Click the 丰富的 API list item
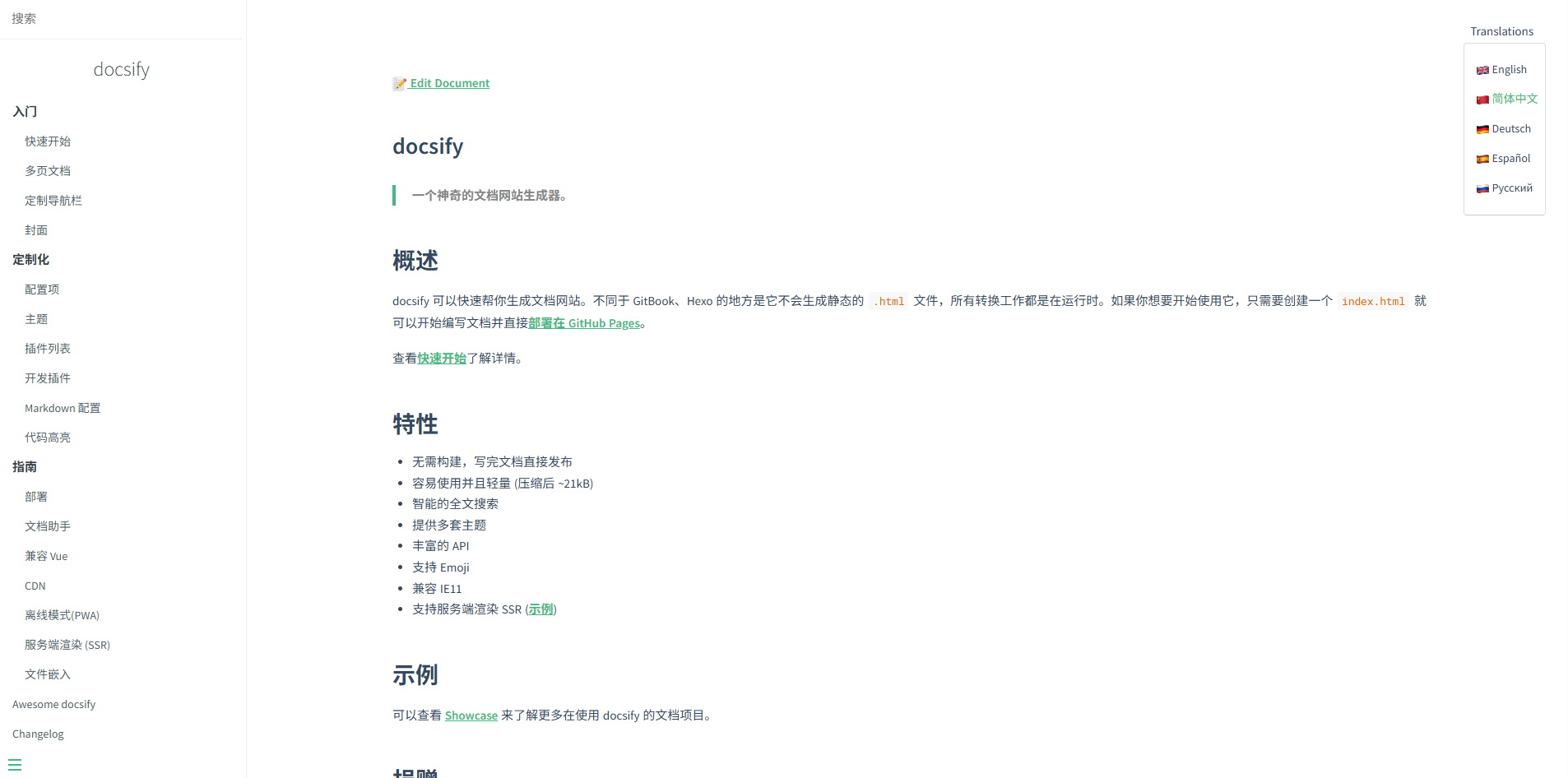This screenshot has width=1568, height=778. point(441,546)
